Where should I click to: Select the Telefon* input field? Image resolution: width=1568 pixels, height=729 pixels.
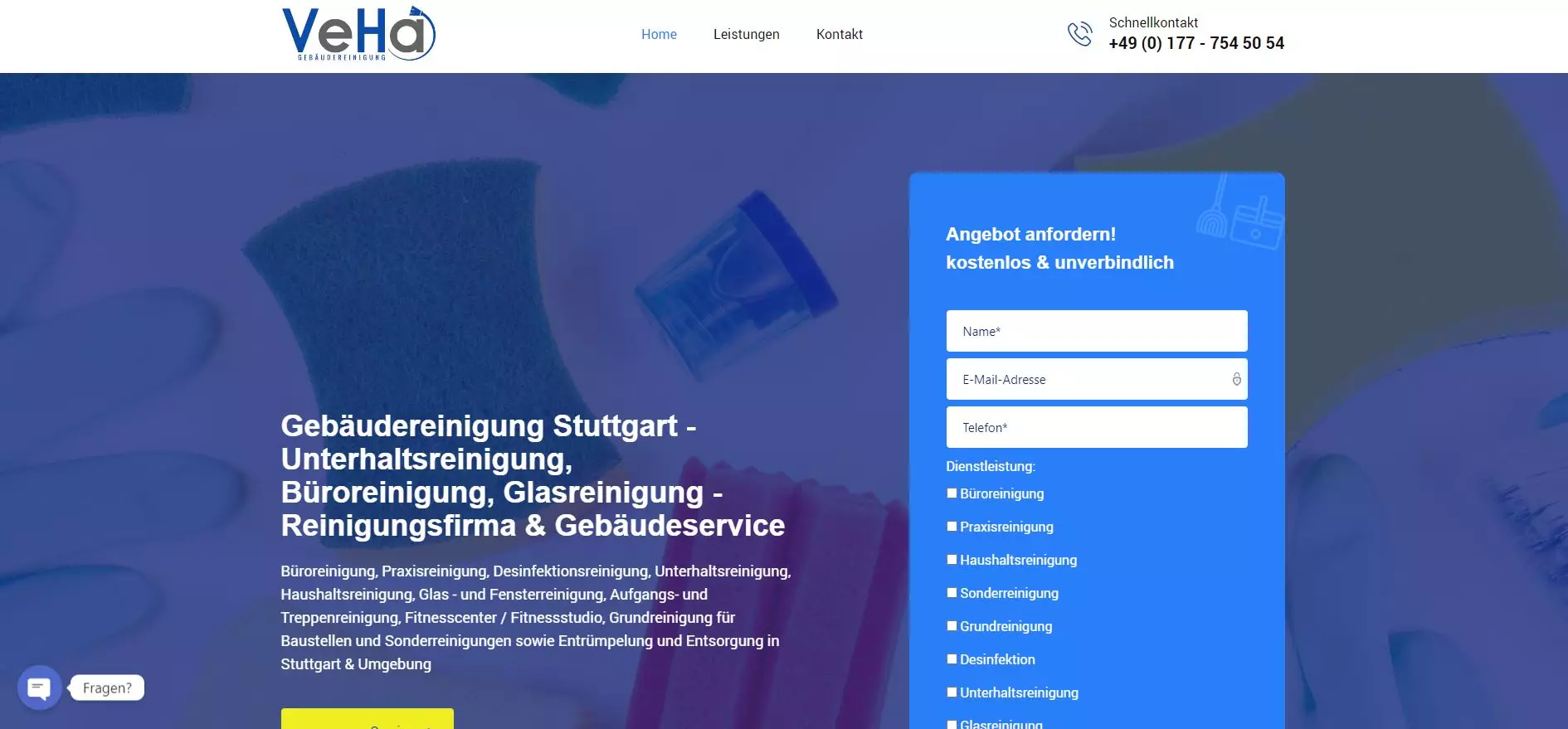pos(1097,427)
